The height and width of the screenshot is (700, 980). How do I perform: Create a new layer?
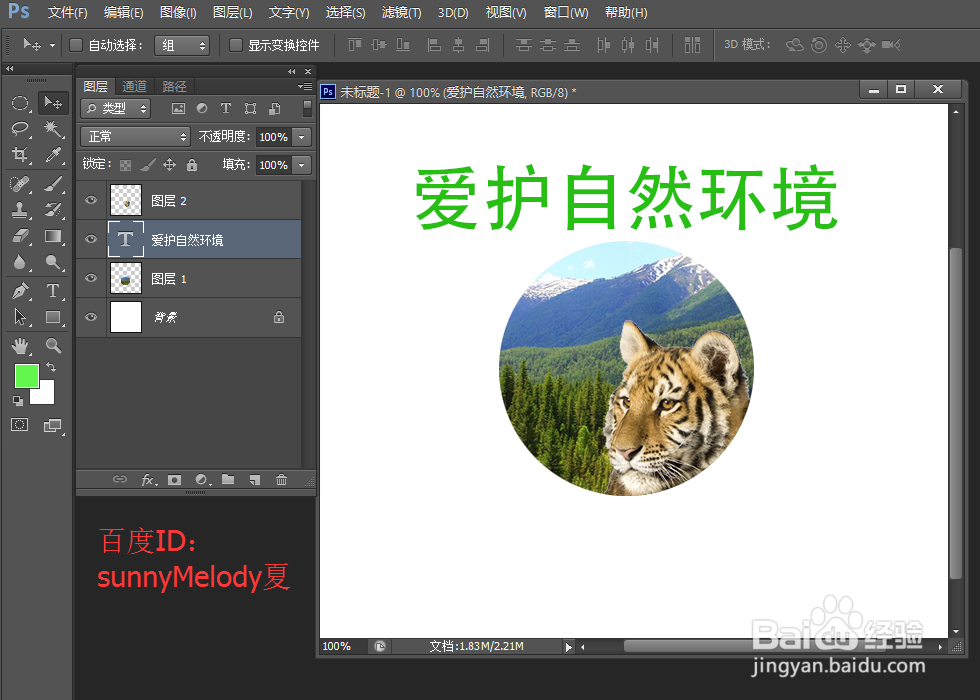254,479
